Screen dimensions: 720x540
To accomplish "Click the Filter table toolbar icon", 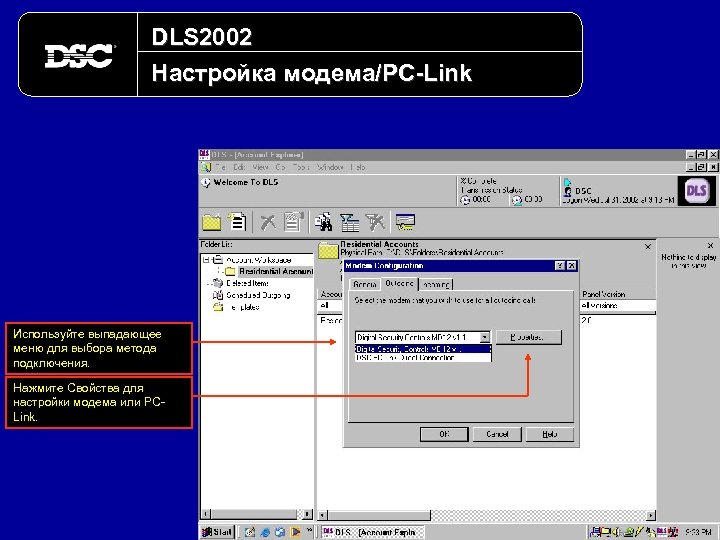I will click(x=349, y=223).
